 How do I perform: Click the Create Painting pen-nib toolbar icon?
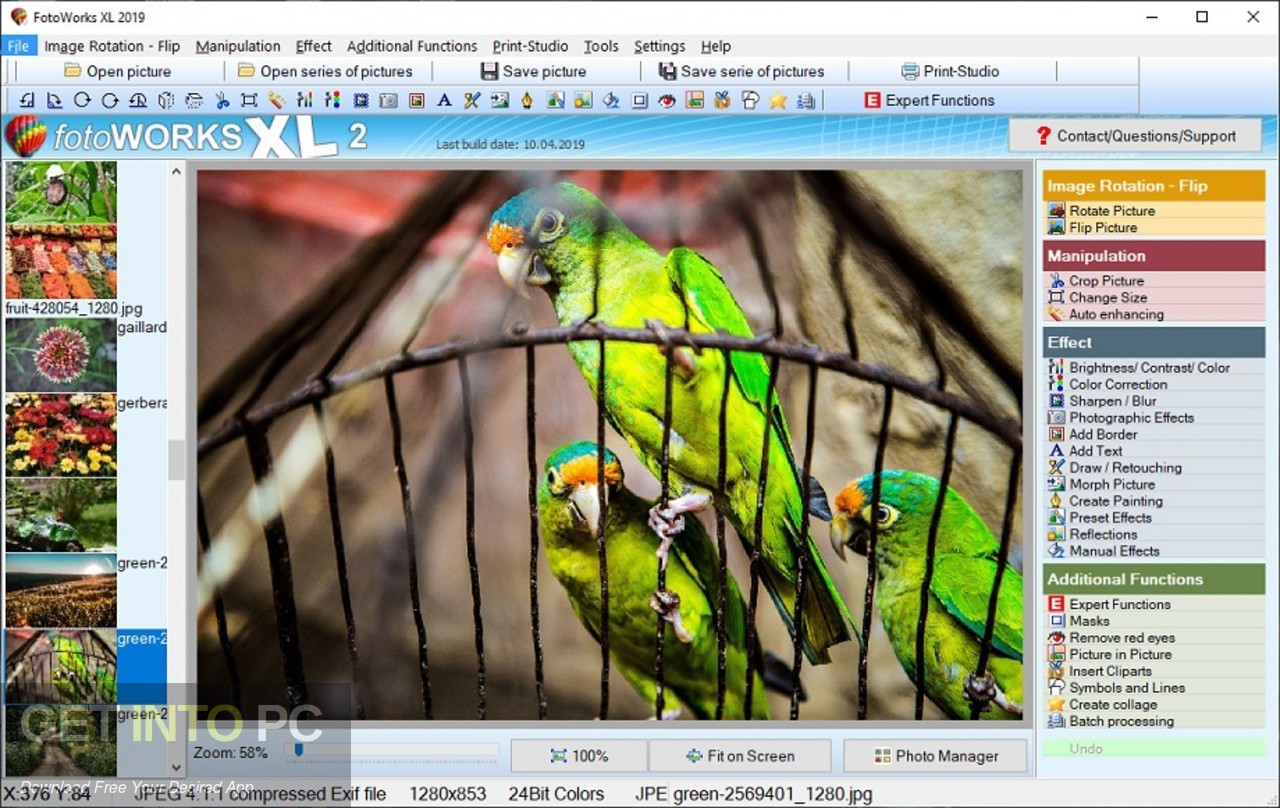point(527,100)
